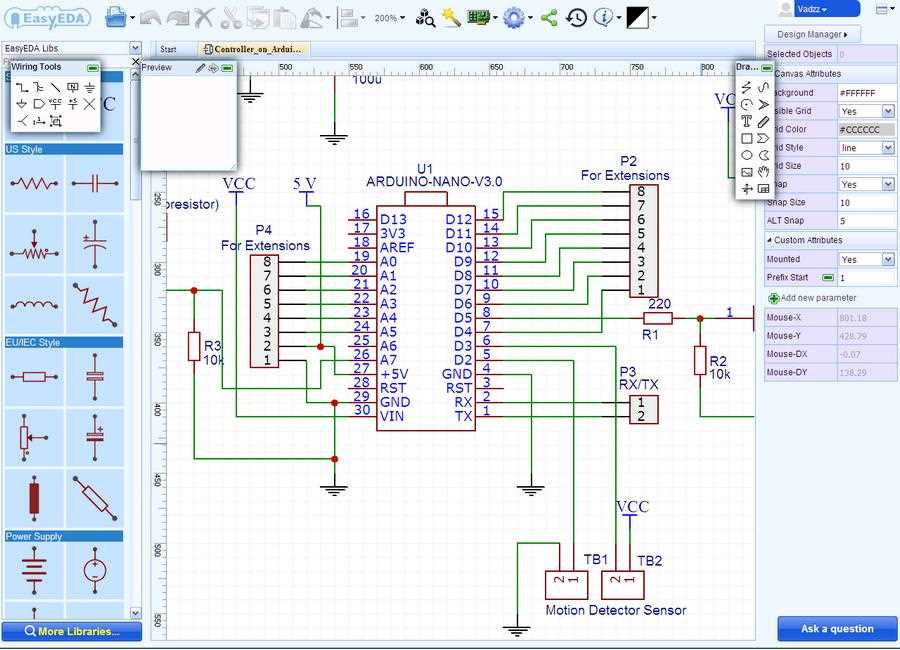The height and width of the screenshot is (650, 900).
Task: Select the Text tool in Drawing Tools
Action: coord(746,121)
